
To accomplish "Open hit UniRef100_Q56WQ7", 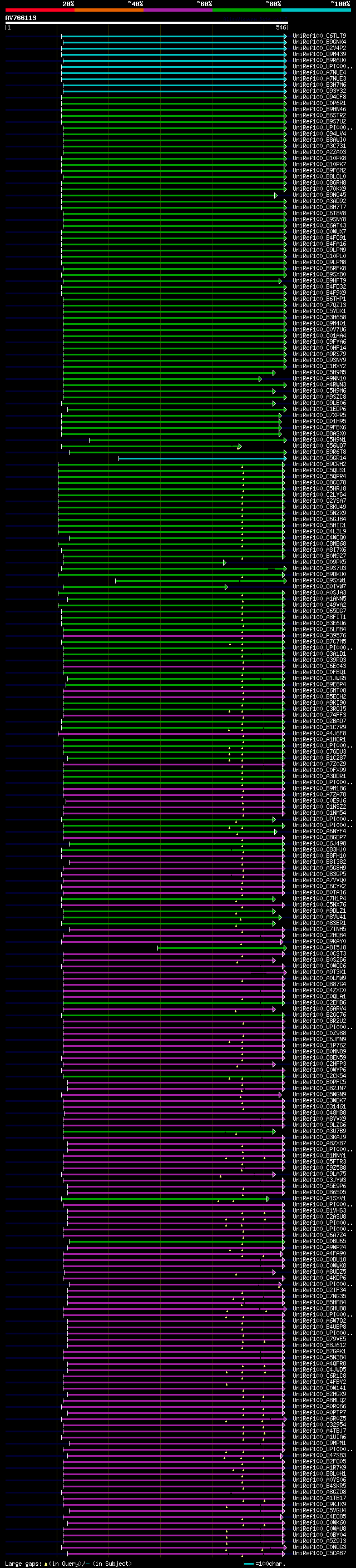I will 319,446.
